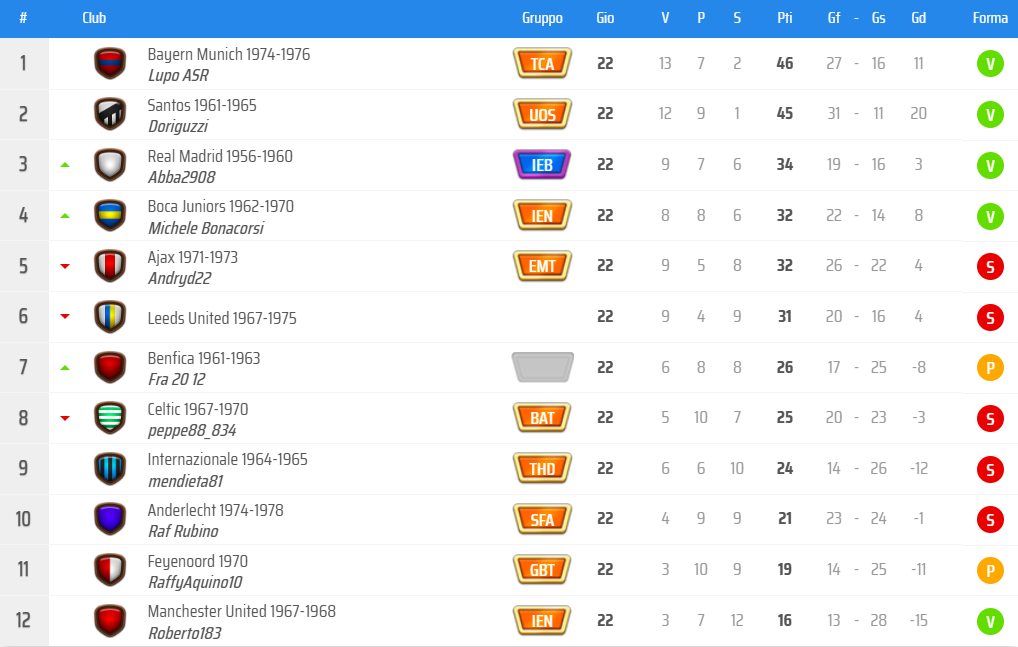Click the Celtic green striped crest

pos(110,417)
